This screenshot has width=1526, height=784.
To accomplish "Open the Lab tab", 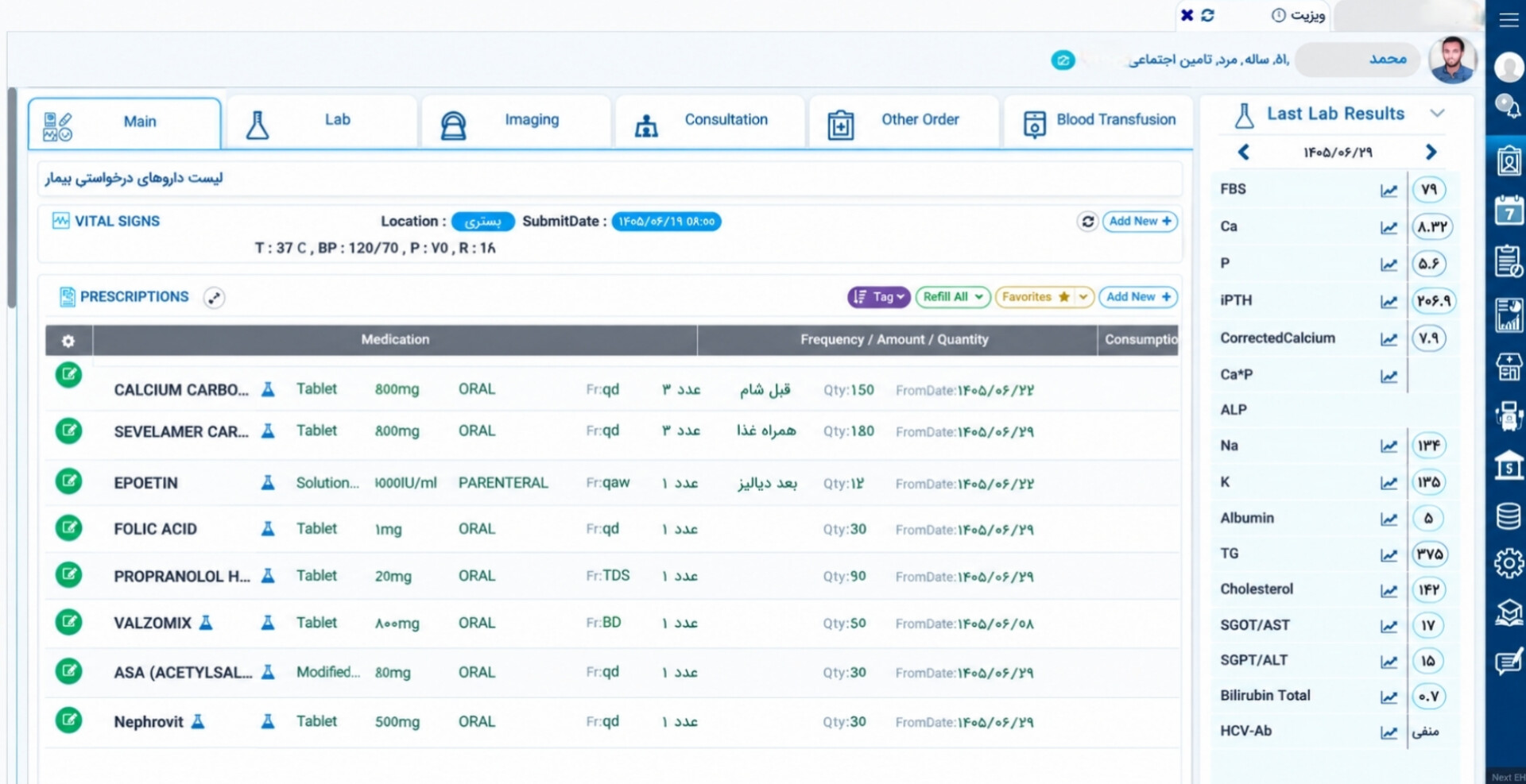I will (322, 122).
